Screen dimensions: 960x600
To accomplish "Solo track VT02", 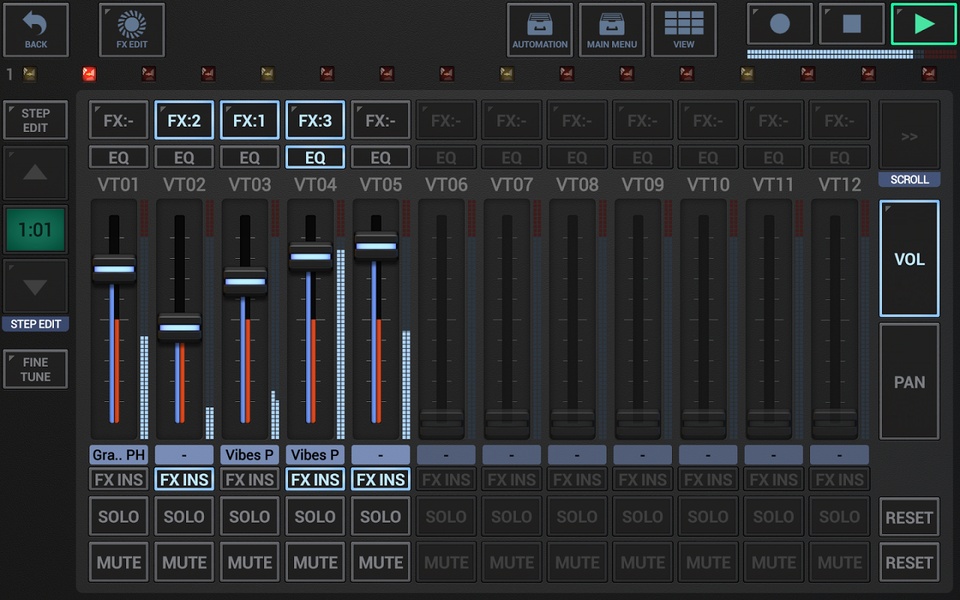I will click(x=184, y=517).
